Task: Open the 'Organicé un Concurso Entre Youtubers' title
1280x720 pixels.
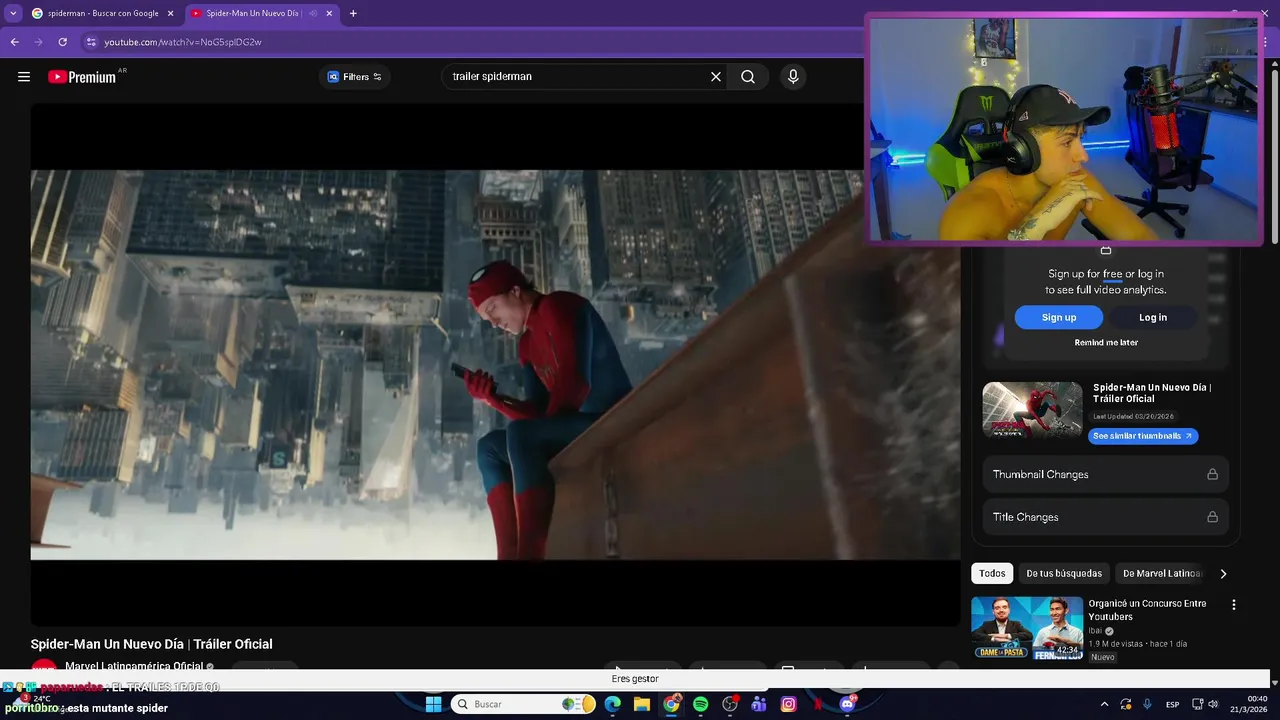Action: coord(1147,610)
